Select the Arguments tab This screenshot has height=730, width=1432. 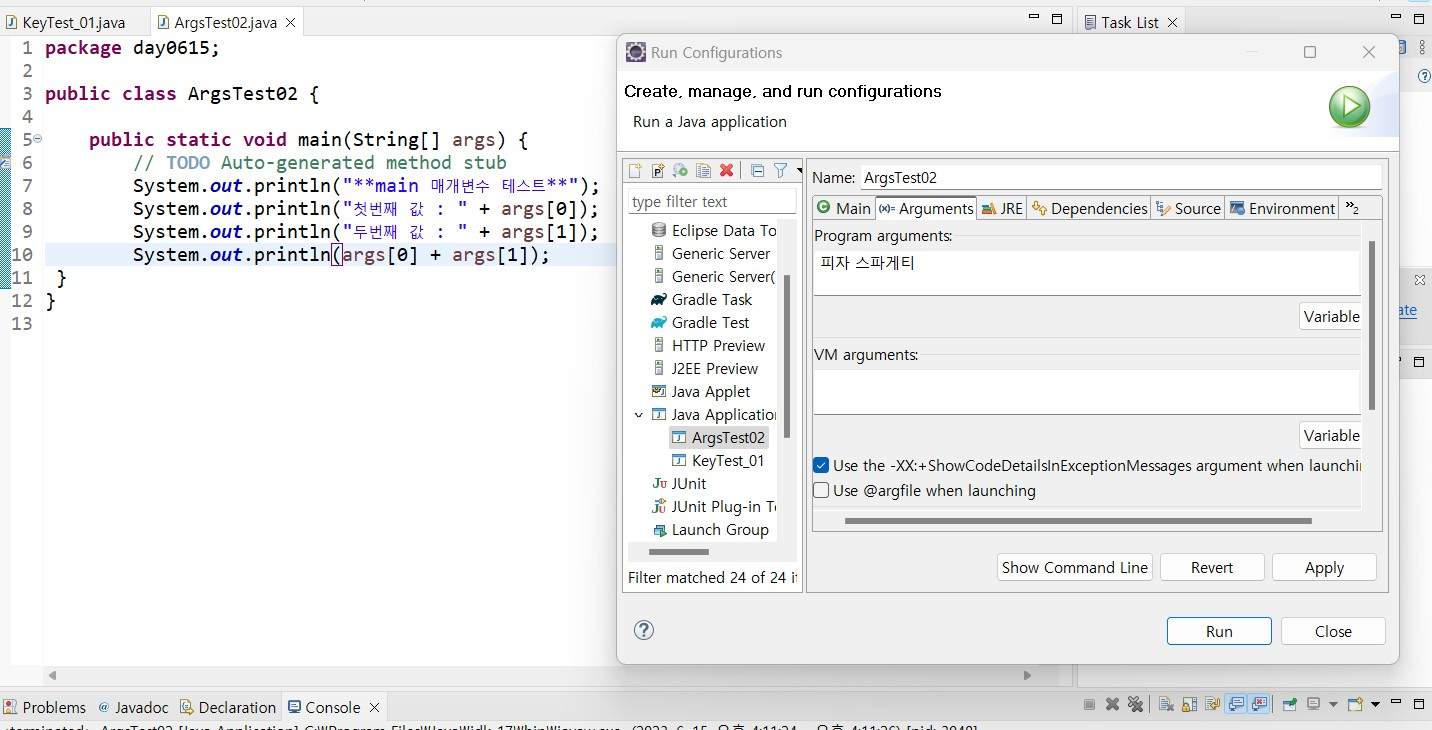click(x=926, y=208)
